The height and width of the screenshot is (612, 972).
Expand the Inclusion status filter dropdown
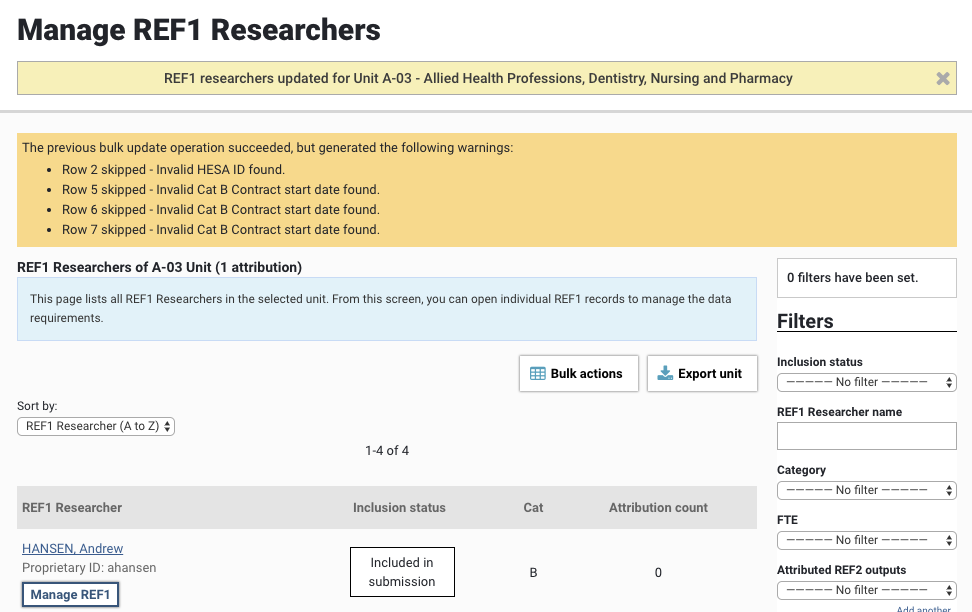point(866,382)
